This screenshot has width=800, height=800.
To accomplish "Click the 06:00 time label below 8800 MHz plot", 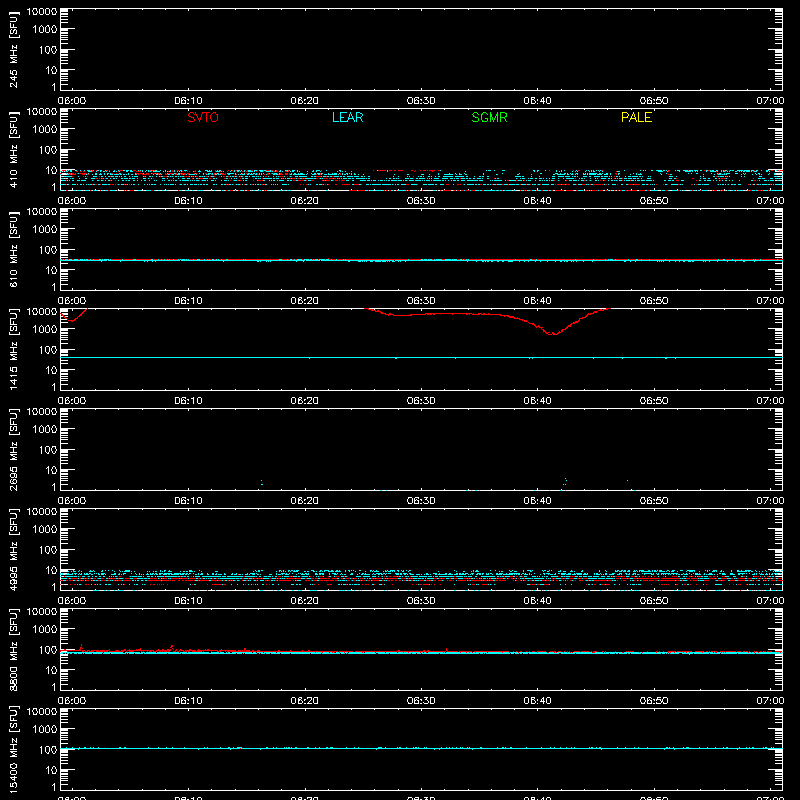I will coord(72,701).
